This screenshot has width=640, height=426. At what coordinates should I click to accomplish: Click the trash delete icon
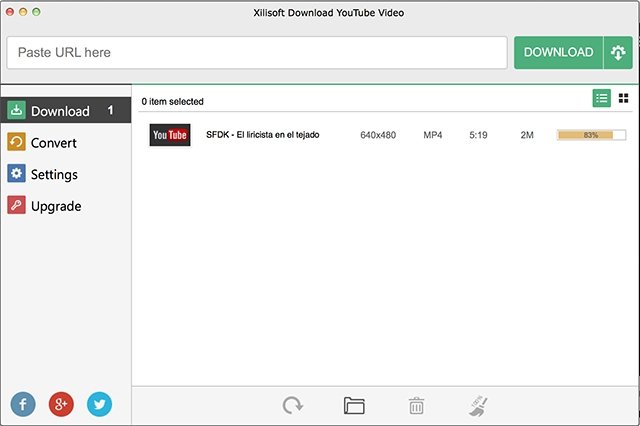[x=416, y=406]
